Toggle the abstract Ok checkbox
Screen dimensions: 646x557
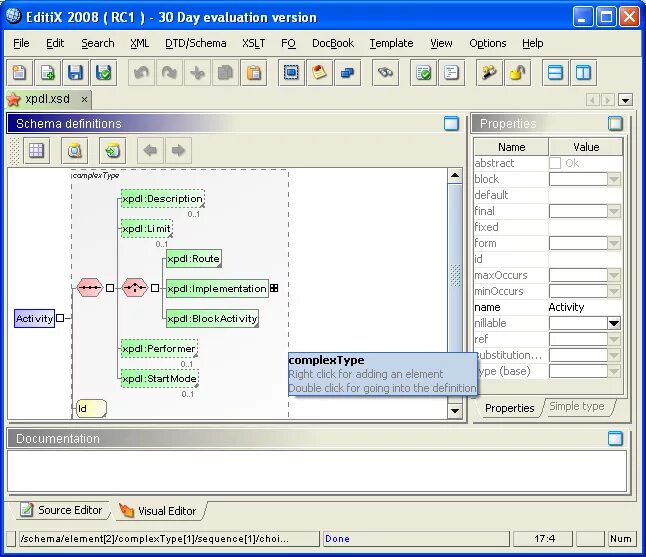tap(555, 163)
